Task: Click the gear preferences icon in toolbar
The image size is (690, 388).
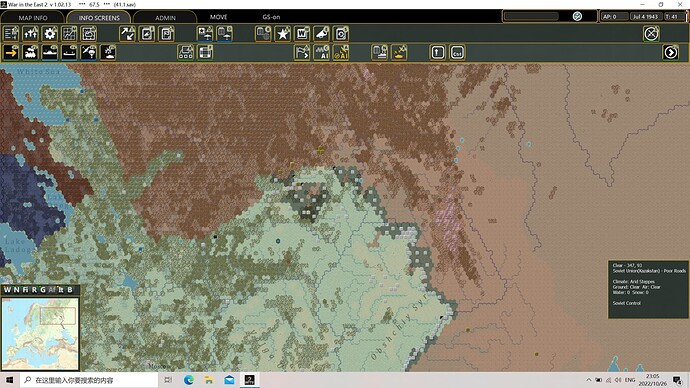Action: 50,33
